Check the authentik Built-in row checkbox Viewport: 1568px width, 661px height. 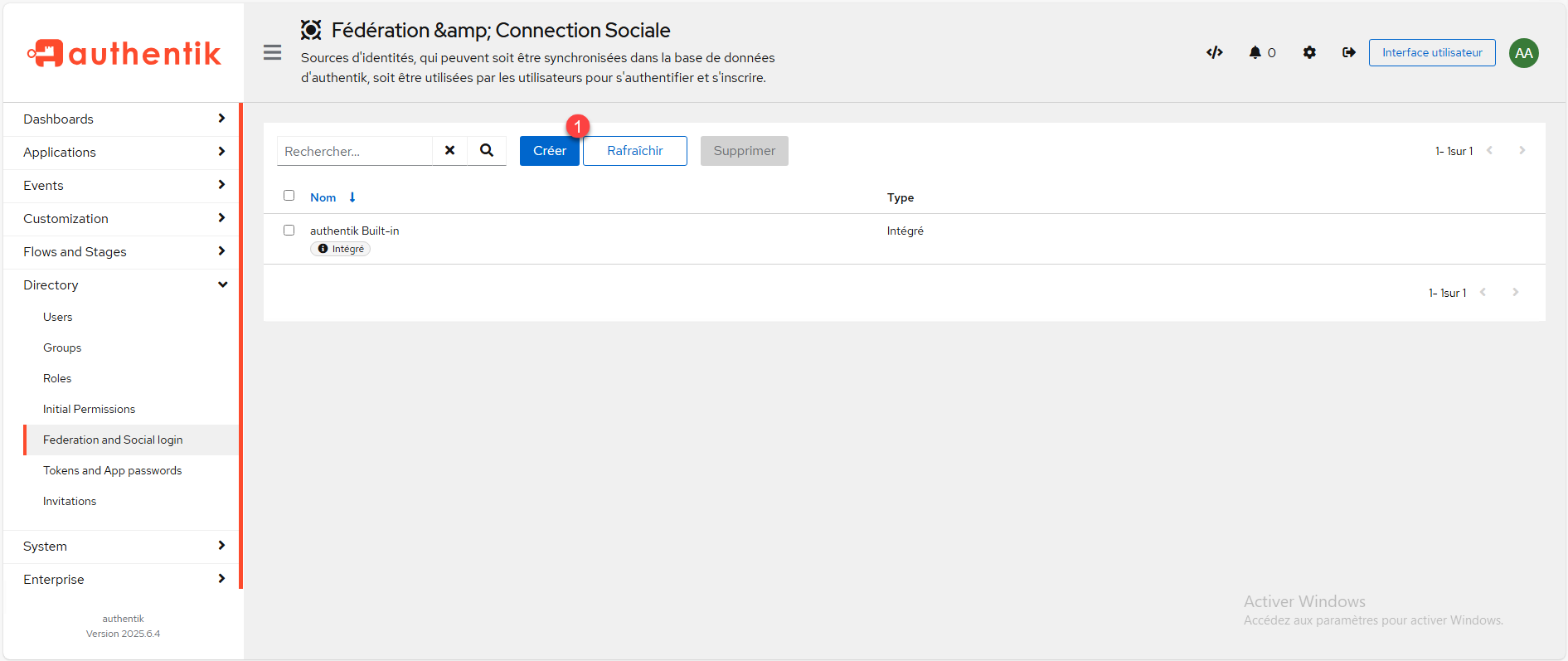289,231
